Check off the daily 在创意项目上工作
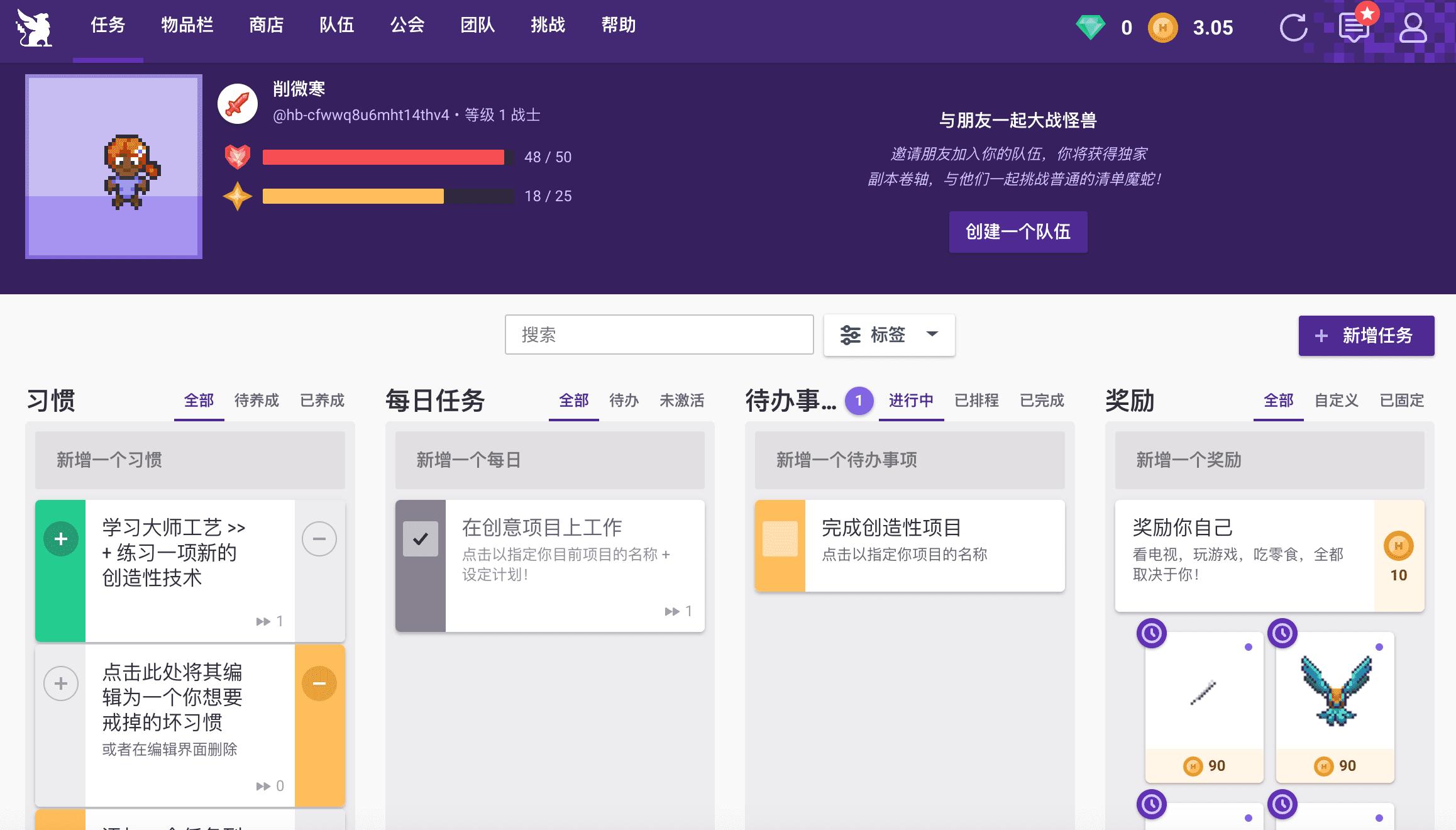The width and height of the screenshot is (1456, 830). click(x=420, y=539)
